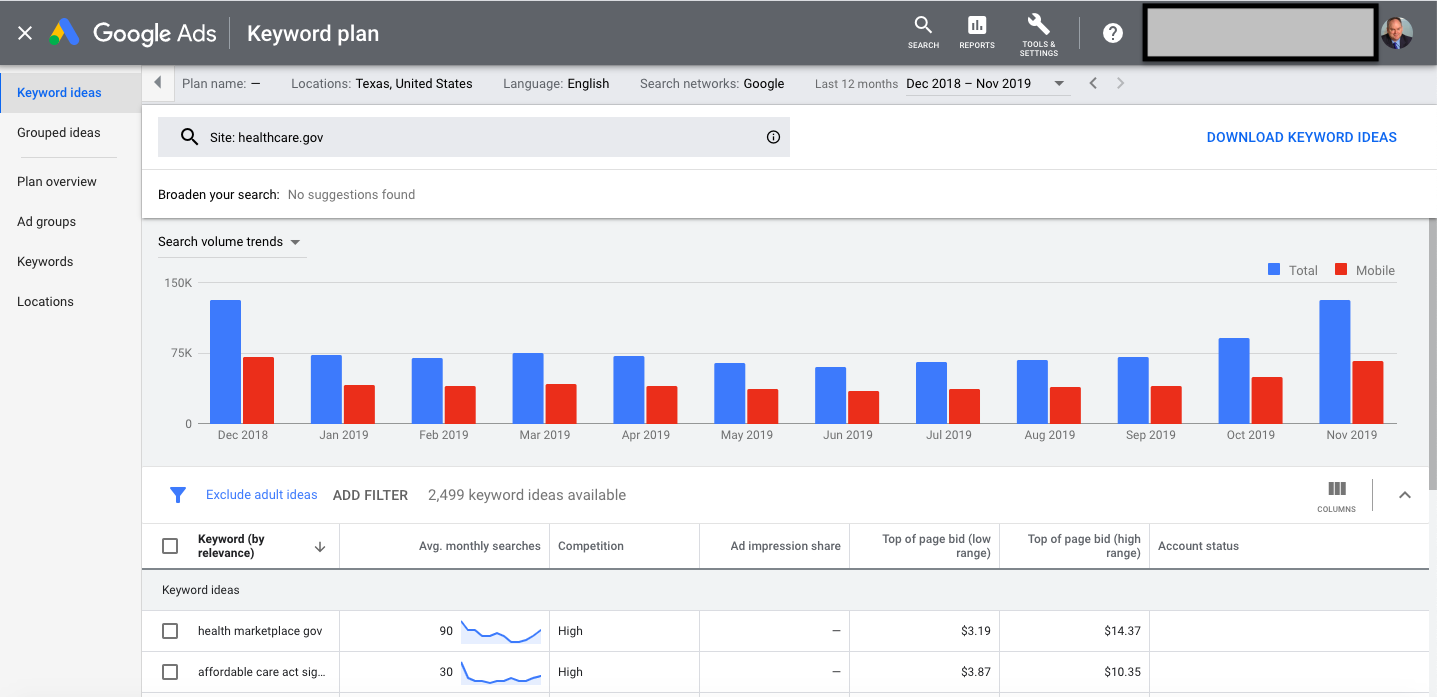Change the English language setting
The width and height of the screenshot is (1437, 697).
(588, 84)
